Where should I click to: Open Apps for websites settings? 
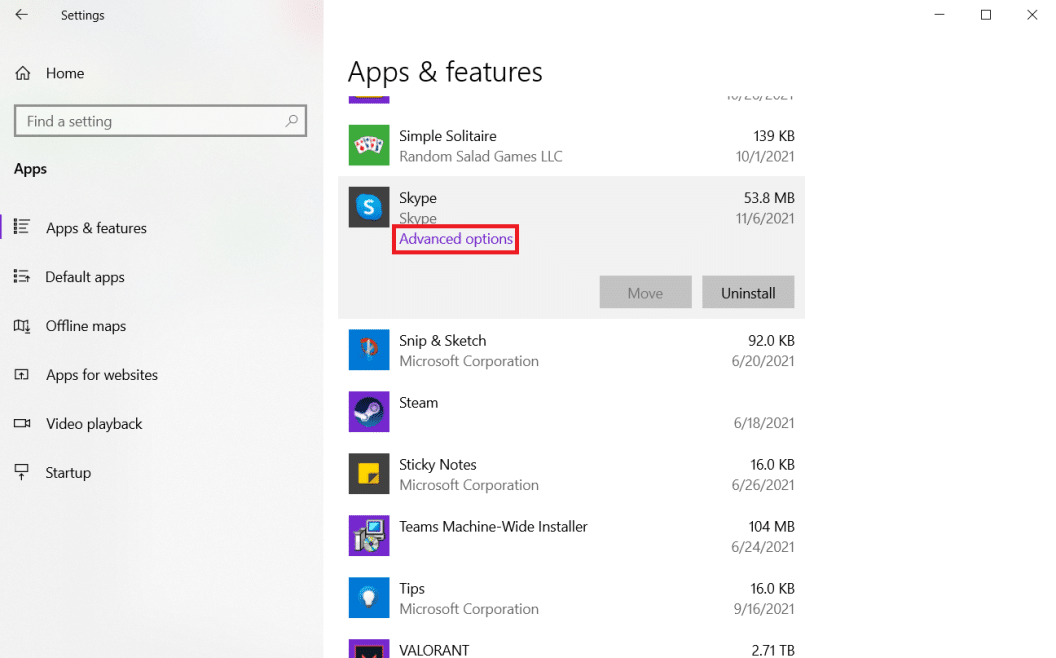coord(102,375)
